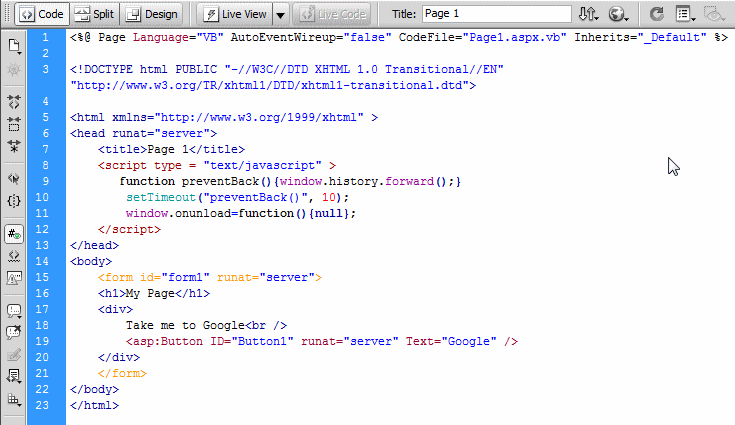Screen dimensions: 735x425
Task: Click the closing </script> tag
Action: (129, 229)
